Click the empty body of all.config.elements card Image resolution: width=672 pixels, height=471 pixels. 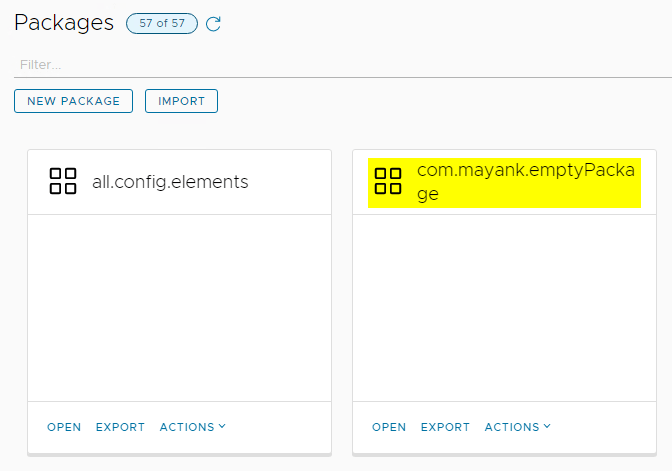pyautogui.click(x=179, y=307)
